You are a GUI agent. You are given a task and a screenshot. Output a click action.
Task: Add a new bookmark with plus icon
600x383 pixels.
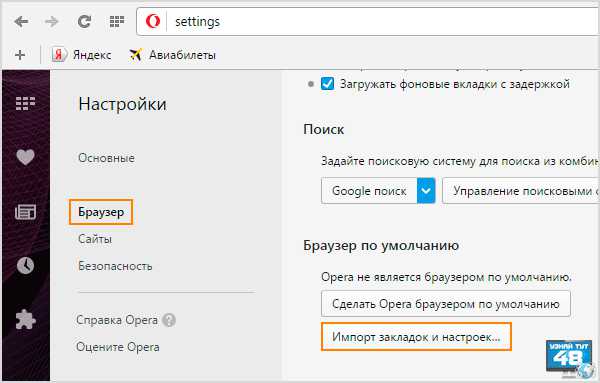click(x=20, y=55)
